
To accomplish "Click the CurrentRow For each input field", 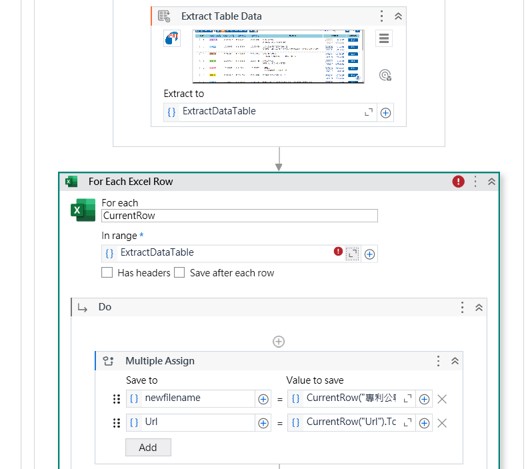I will 239,216.
